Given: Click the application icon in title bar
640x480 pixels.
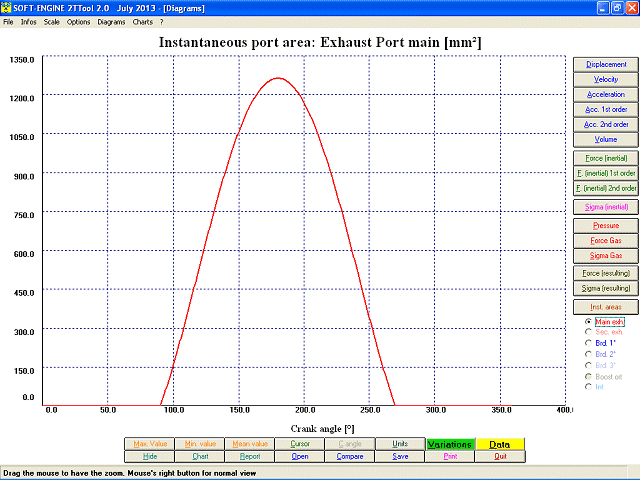Looking at the screenshot, I should (x=6, y=8).
